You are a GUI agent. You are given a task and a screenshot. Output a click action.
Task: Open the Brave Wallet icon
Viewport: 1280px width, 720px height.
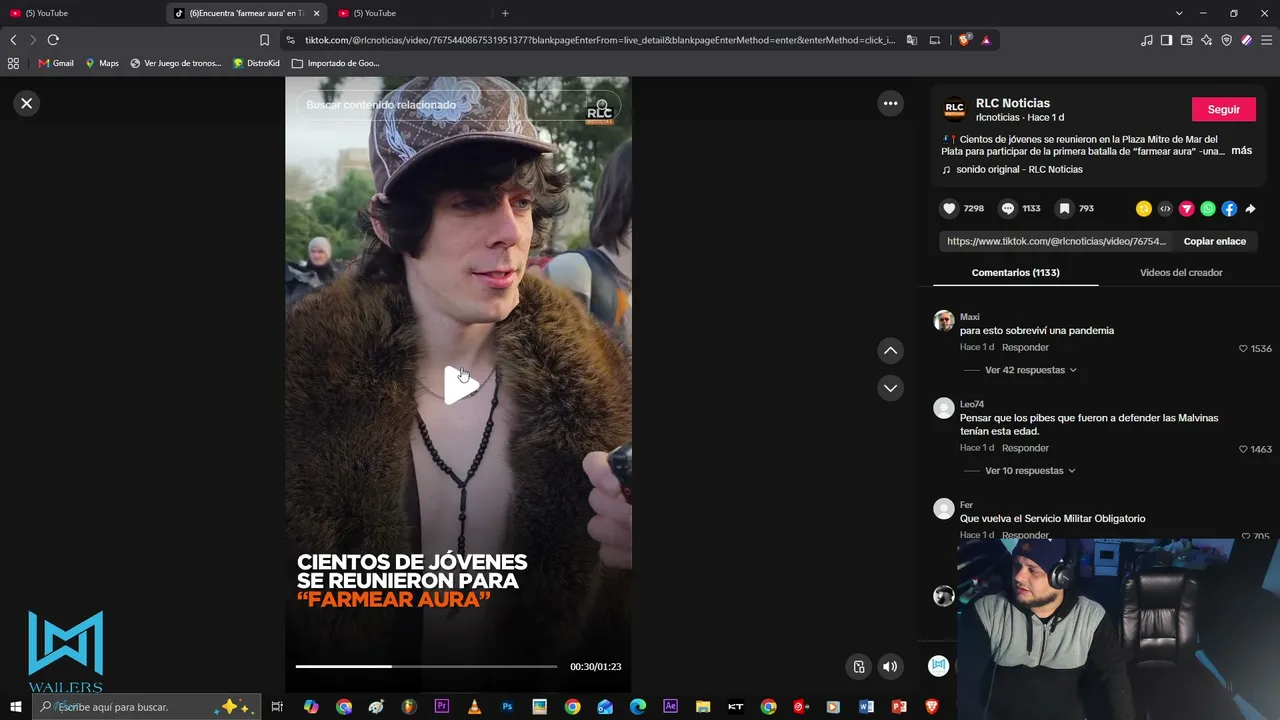coord(1187,40)
